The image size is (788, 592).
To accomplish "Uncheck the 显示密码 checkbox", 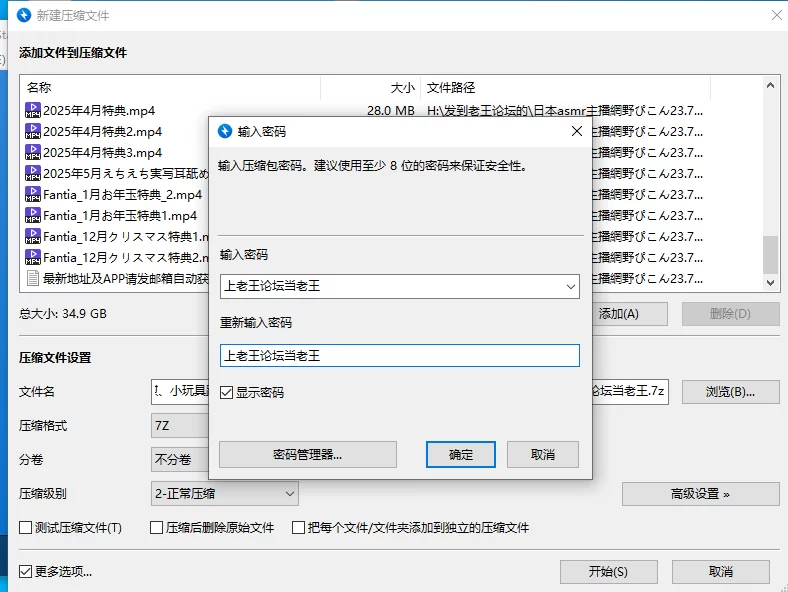I will pyautogui.click(x=227, y=393).
